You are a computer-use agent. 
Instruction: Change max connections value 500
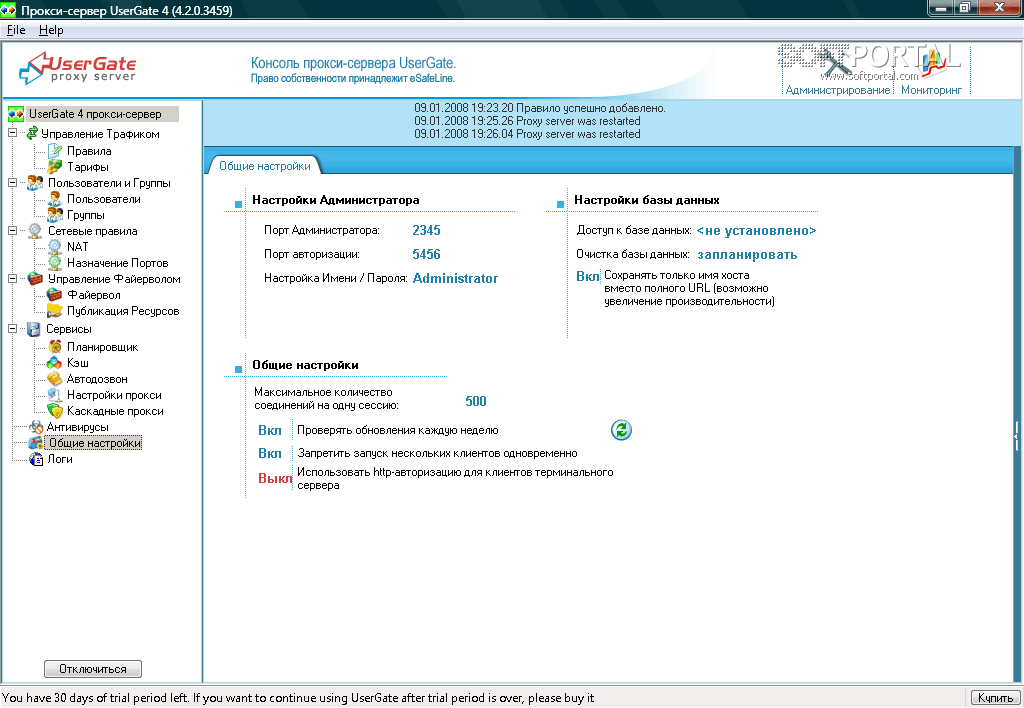475,401
